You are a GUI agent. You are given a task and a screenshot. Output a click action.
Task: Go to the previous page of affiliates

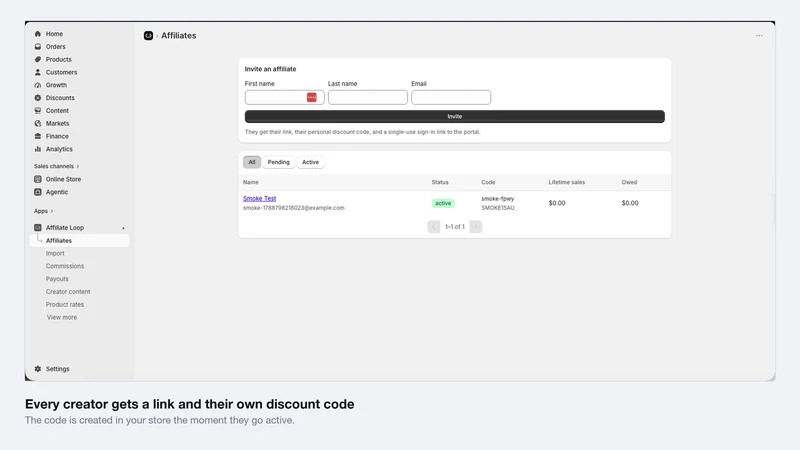tap(434, 227)
